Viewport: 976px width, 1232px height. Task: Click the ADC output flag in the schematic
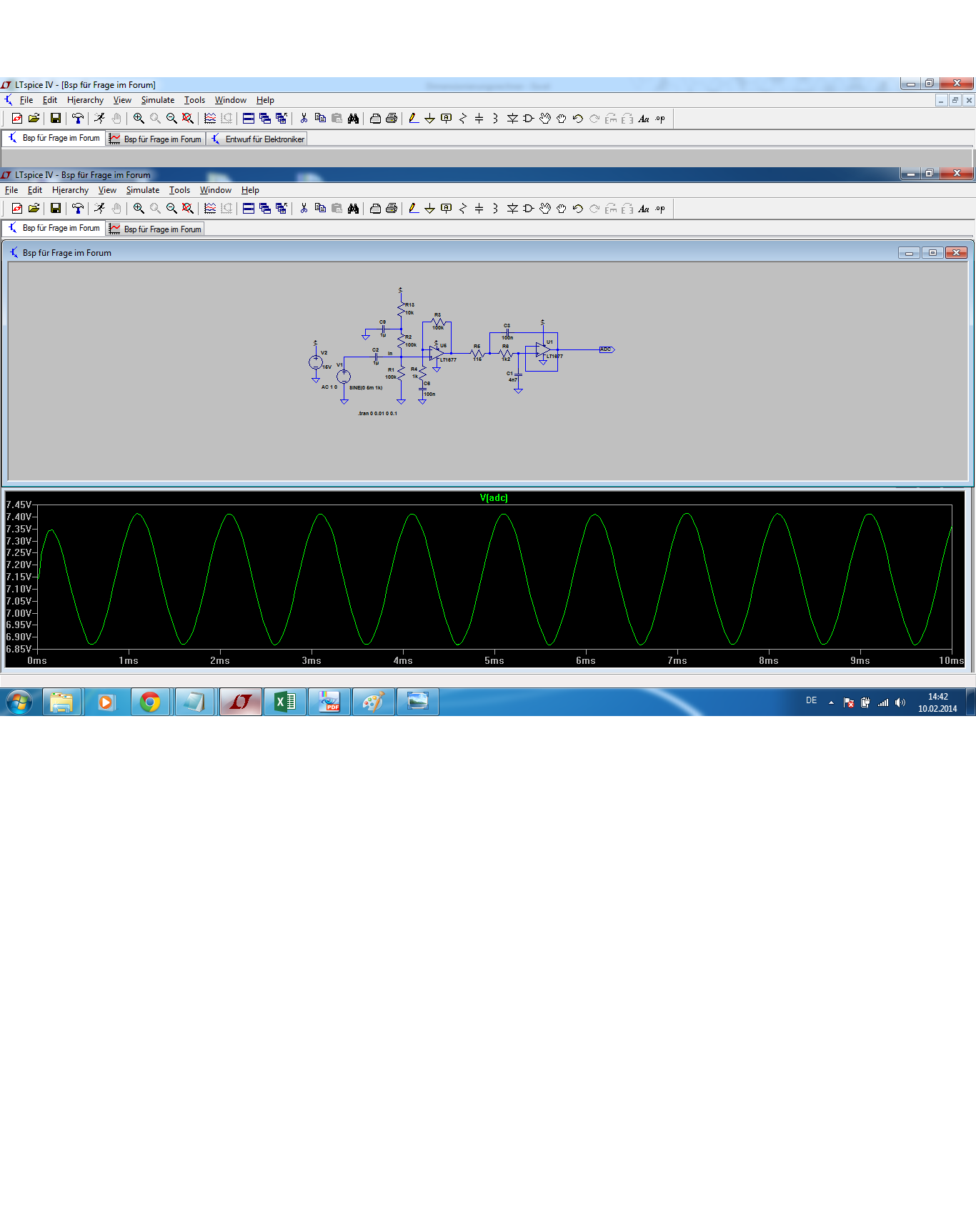point(606,349)
